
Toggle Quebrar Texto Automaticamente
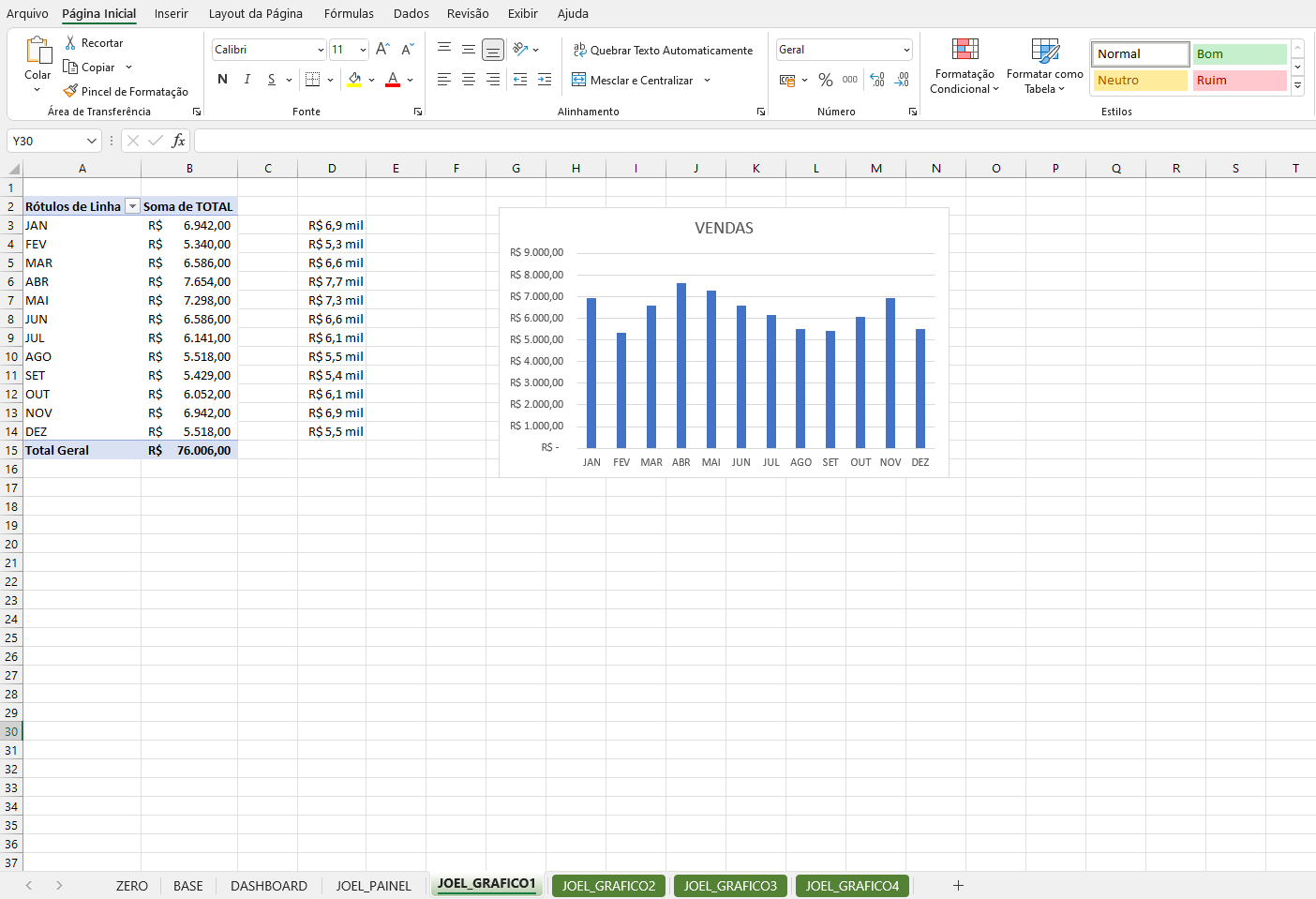tap(663, 51)
